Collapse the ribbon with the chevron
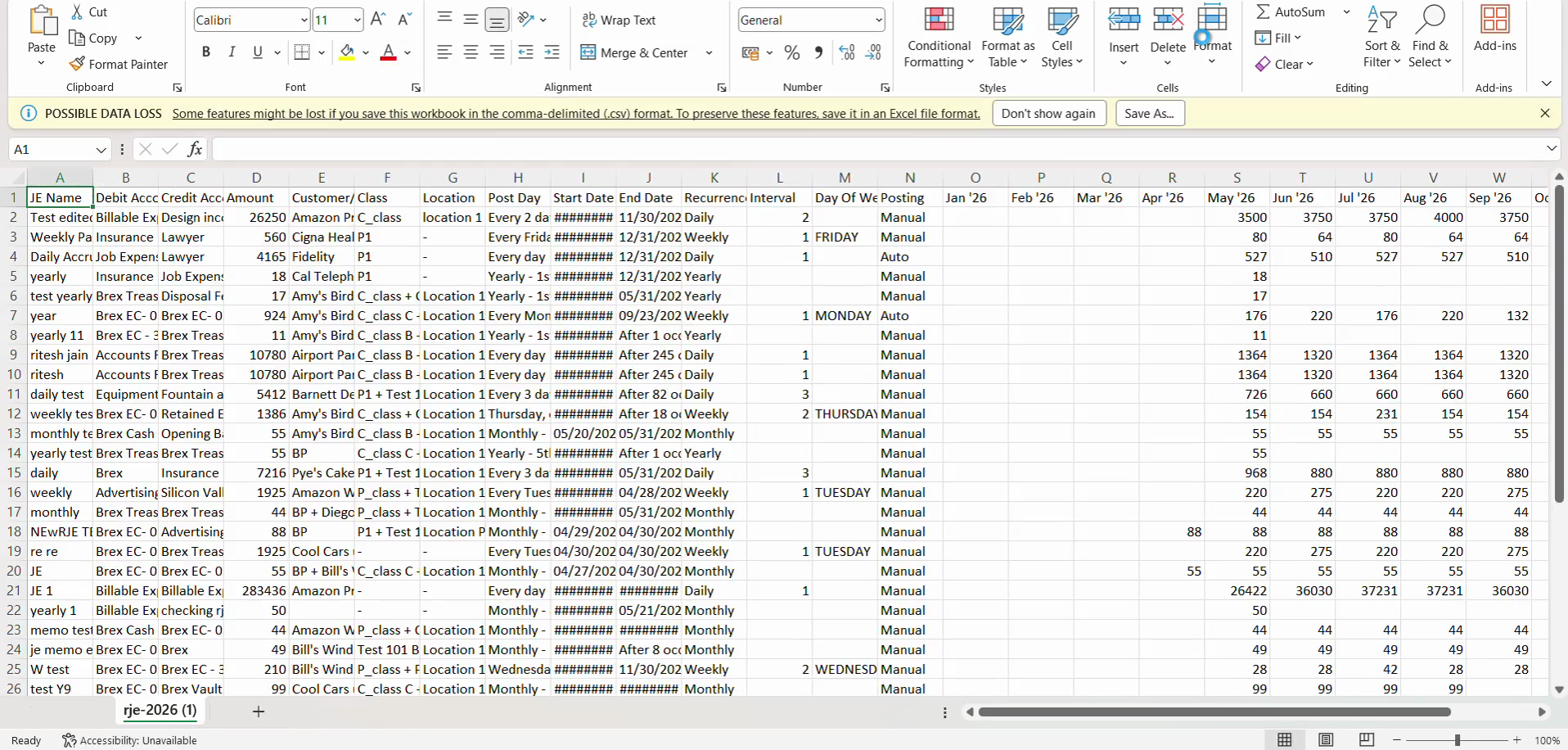Viewport: 1568px width, 750px height. [x=1546, y=84]
